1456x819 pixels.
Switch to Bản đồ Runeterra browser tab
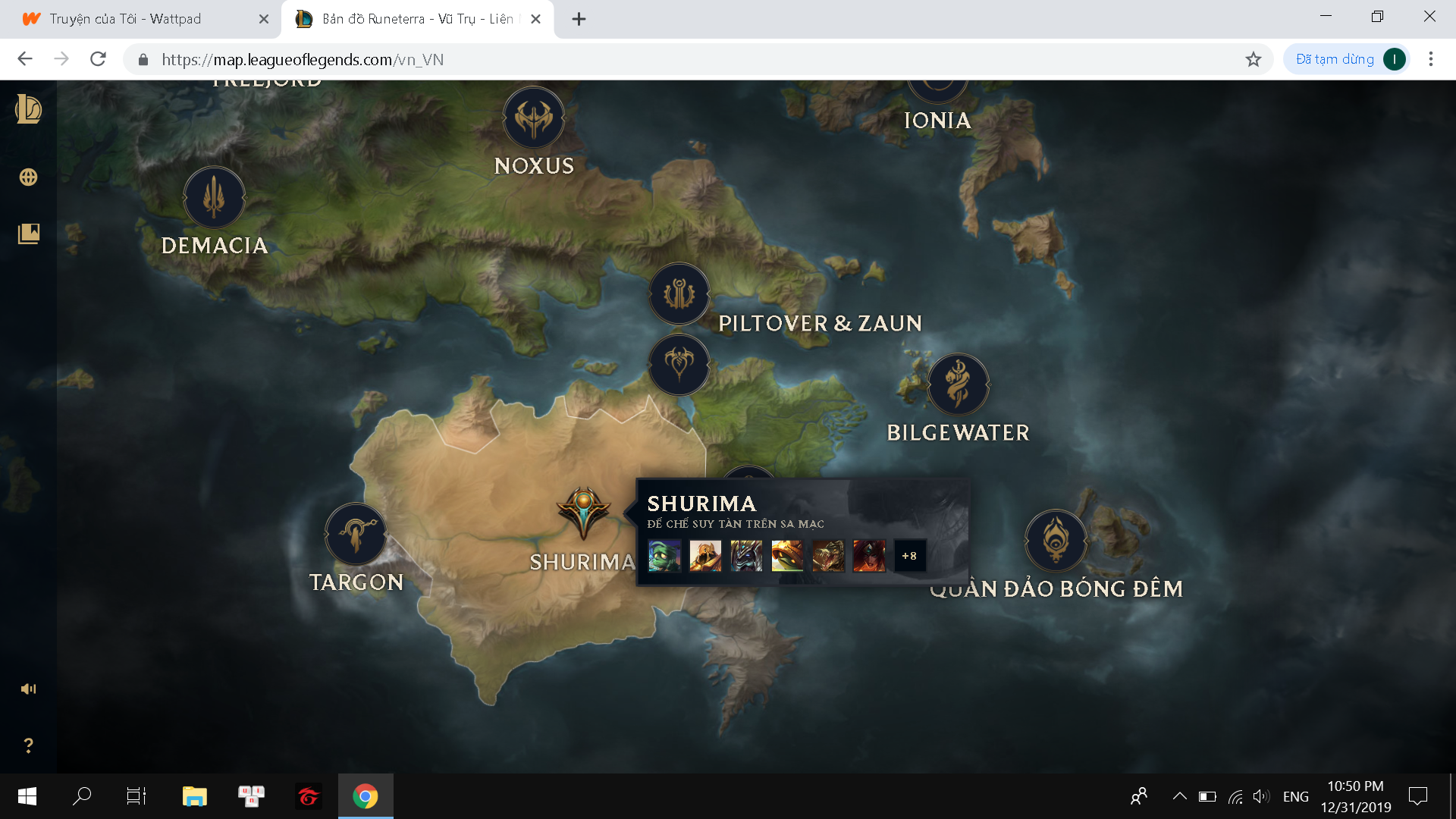(x=417, y=19)
